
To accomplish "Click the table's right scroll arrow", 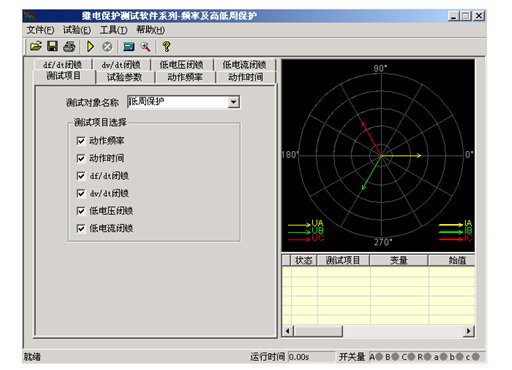I will pos(469,331).
